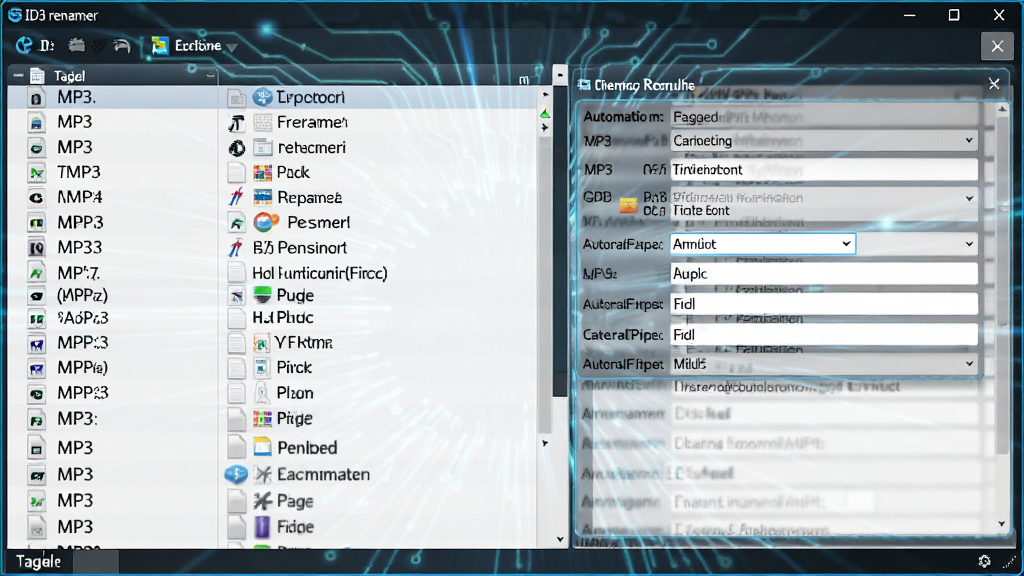The height and width of the screenshot is (576, 1024).
Task: Open the Ecclöne dropdown arrow
Action: tap(232, 47)
